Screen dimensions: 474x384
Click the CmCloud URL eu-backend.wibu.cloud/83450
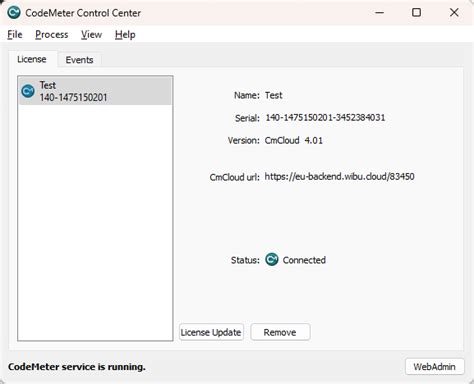click(339, 176)
